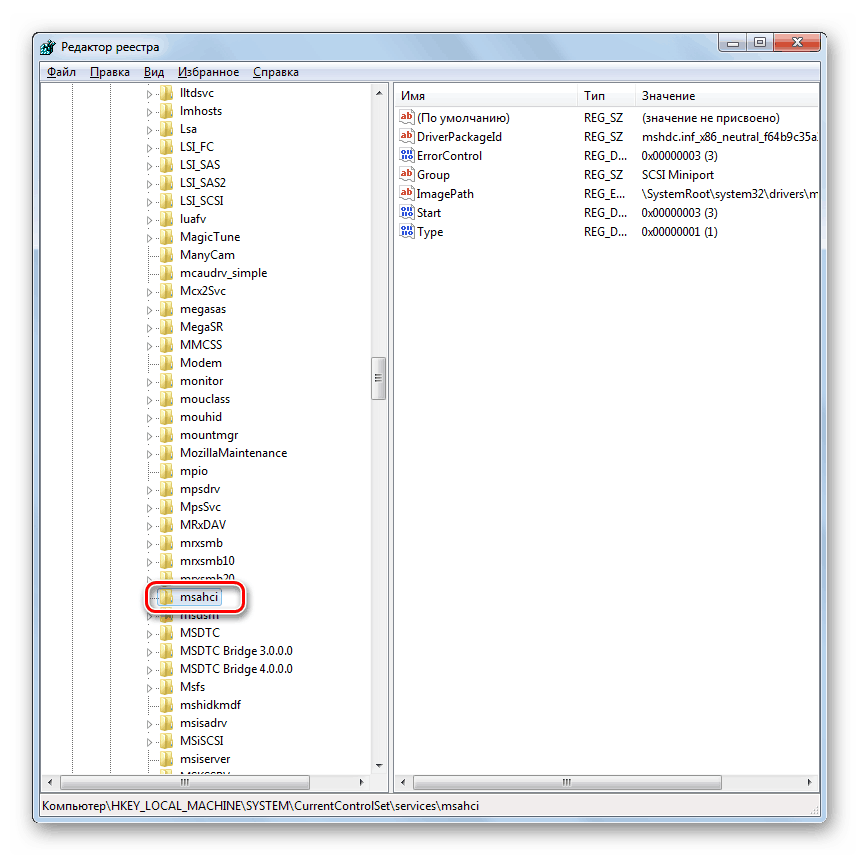Click the folder icon of mpio

pos(166,471)
